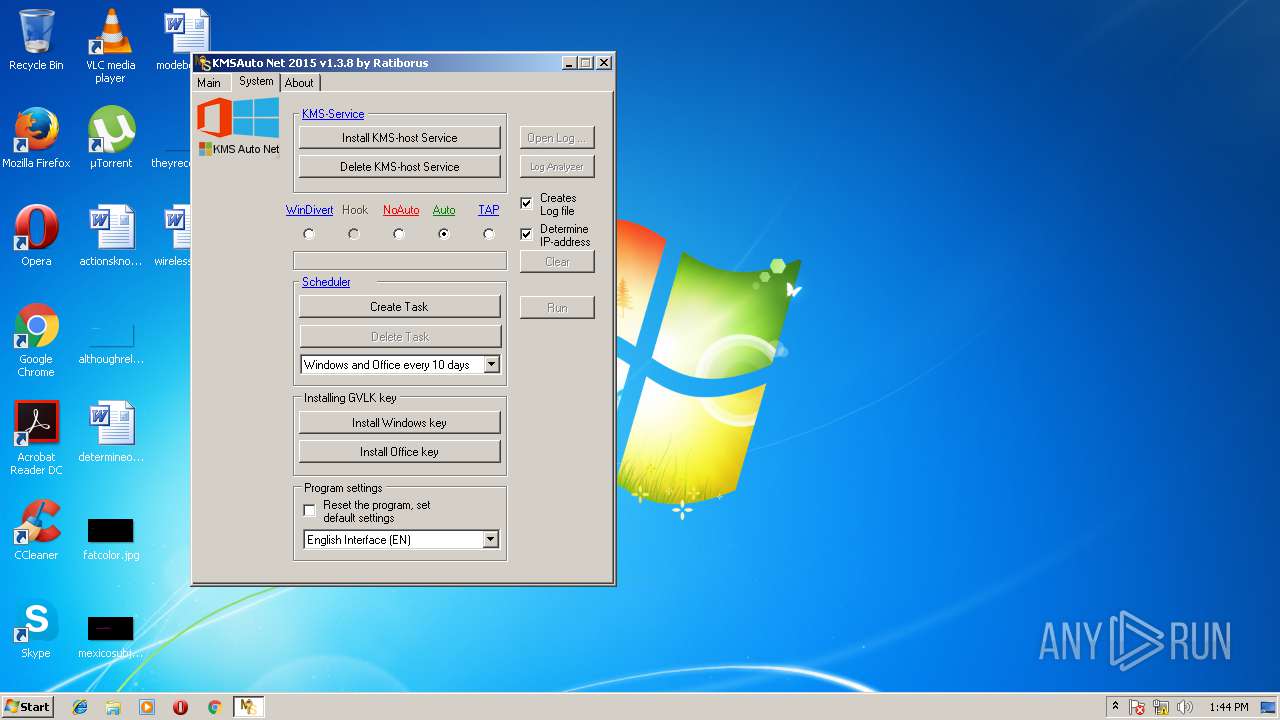Screen dimensions: 1280x720
Task: Open Internet Explorer from the taskbar
Action: tap(80, 707)
